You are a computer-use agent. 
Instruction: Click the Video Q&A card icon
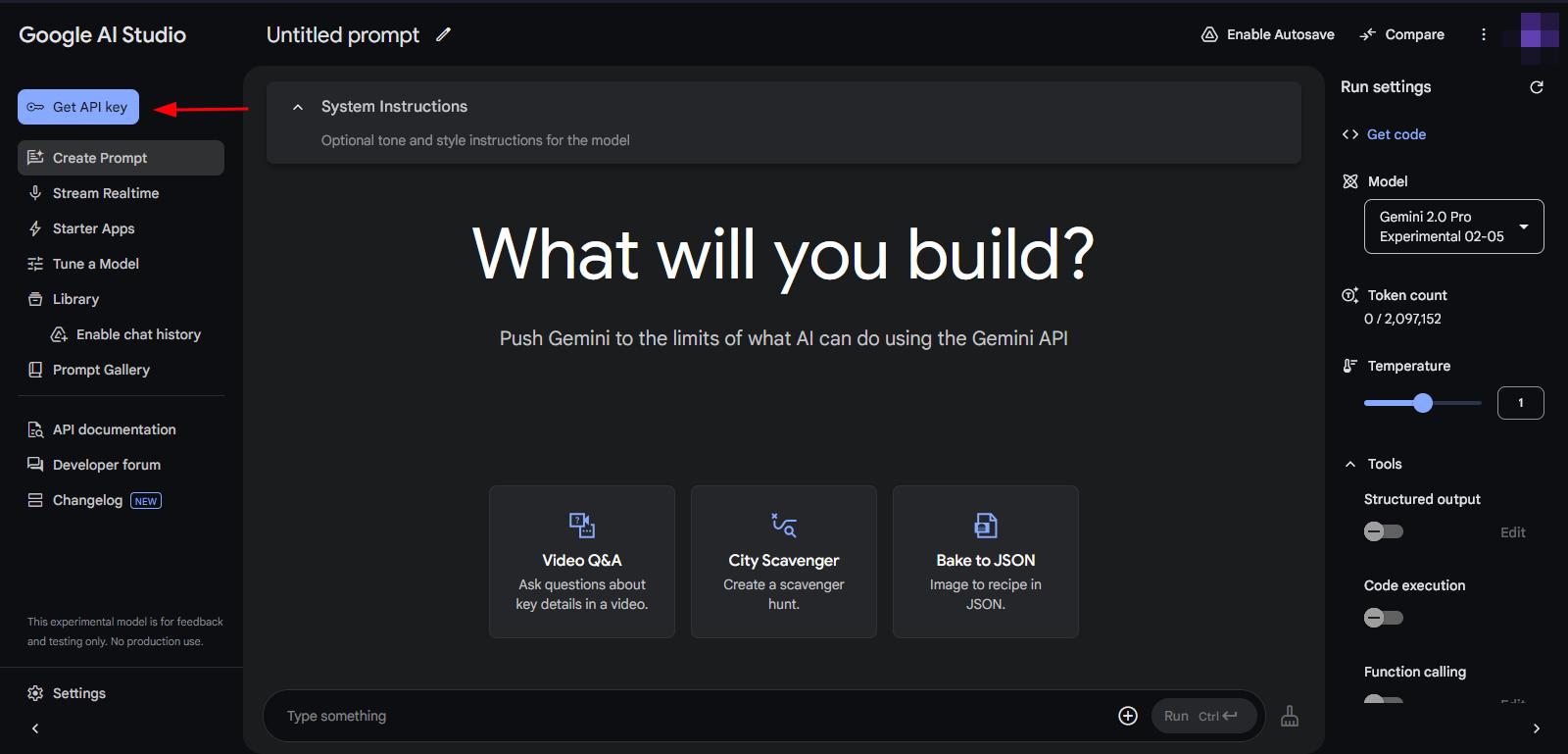[582, 526]
